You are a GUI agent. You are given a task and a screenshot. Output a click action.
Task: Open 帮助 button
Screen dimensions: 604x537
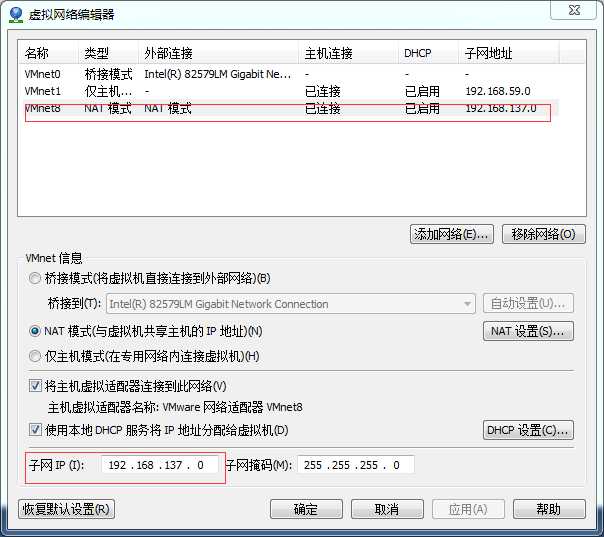pyautogui.click(x=549, y=509)
